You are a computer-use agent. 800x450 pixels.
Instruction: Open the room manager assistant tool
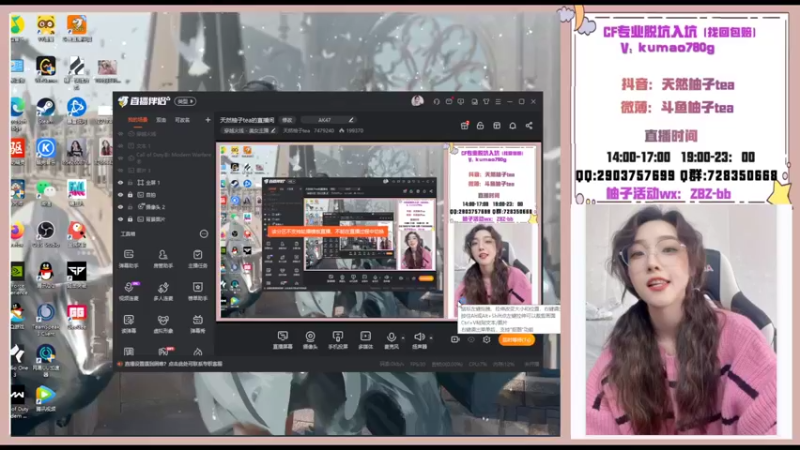click(163, 259)
